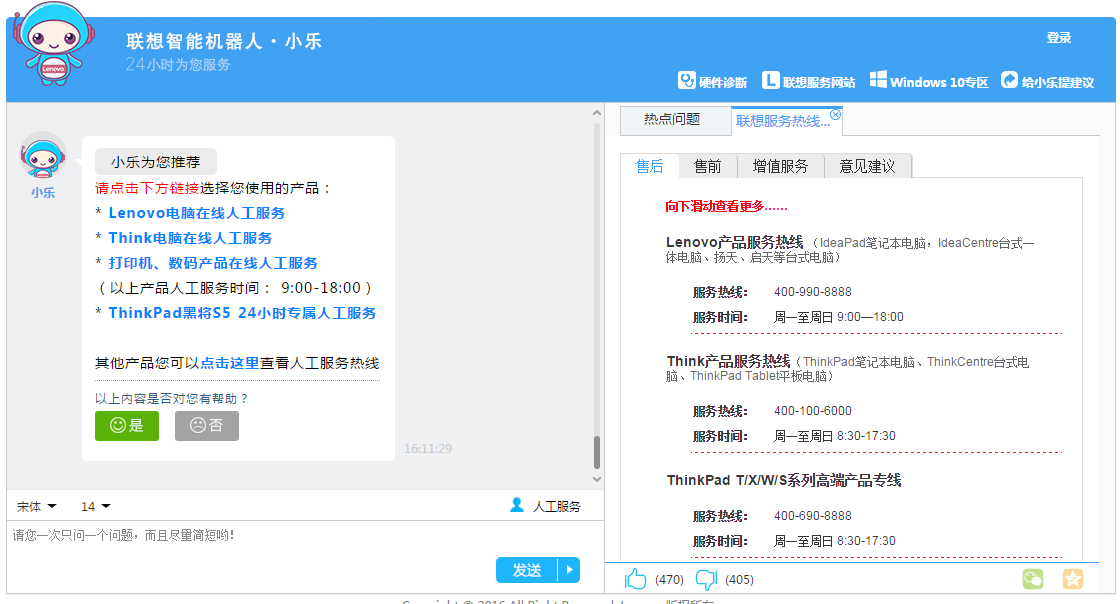1120x604 pixels.
Task: Give a thumbs-down to the hotline page
Action: pyautogui.click(x=706, y=580)
